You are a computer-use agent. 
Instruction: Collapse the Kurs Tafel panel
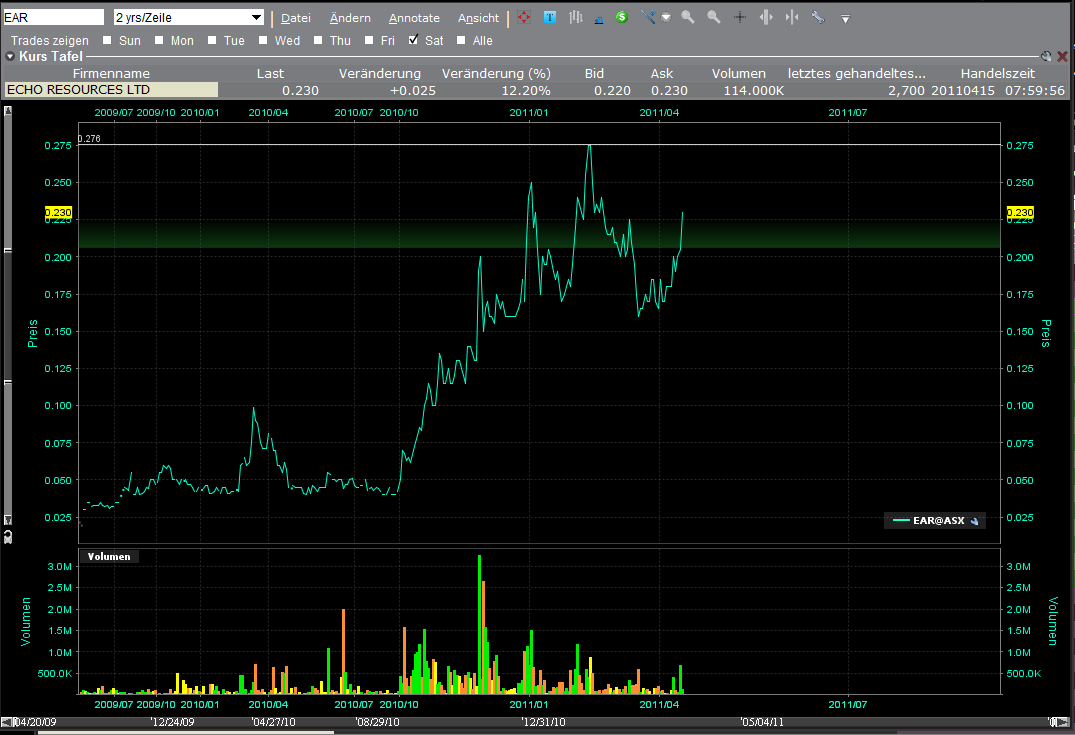tap(10, 57)
